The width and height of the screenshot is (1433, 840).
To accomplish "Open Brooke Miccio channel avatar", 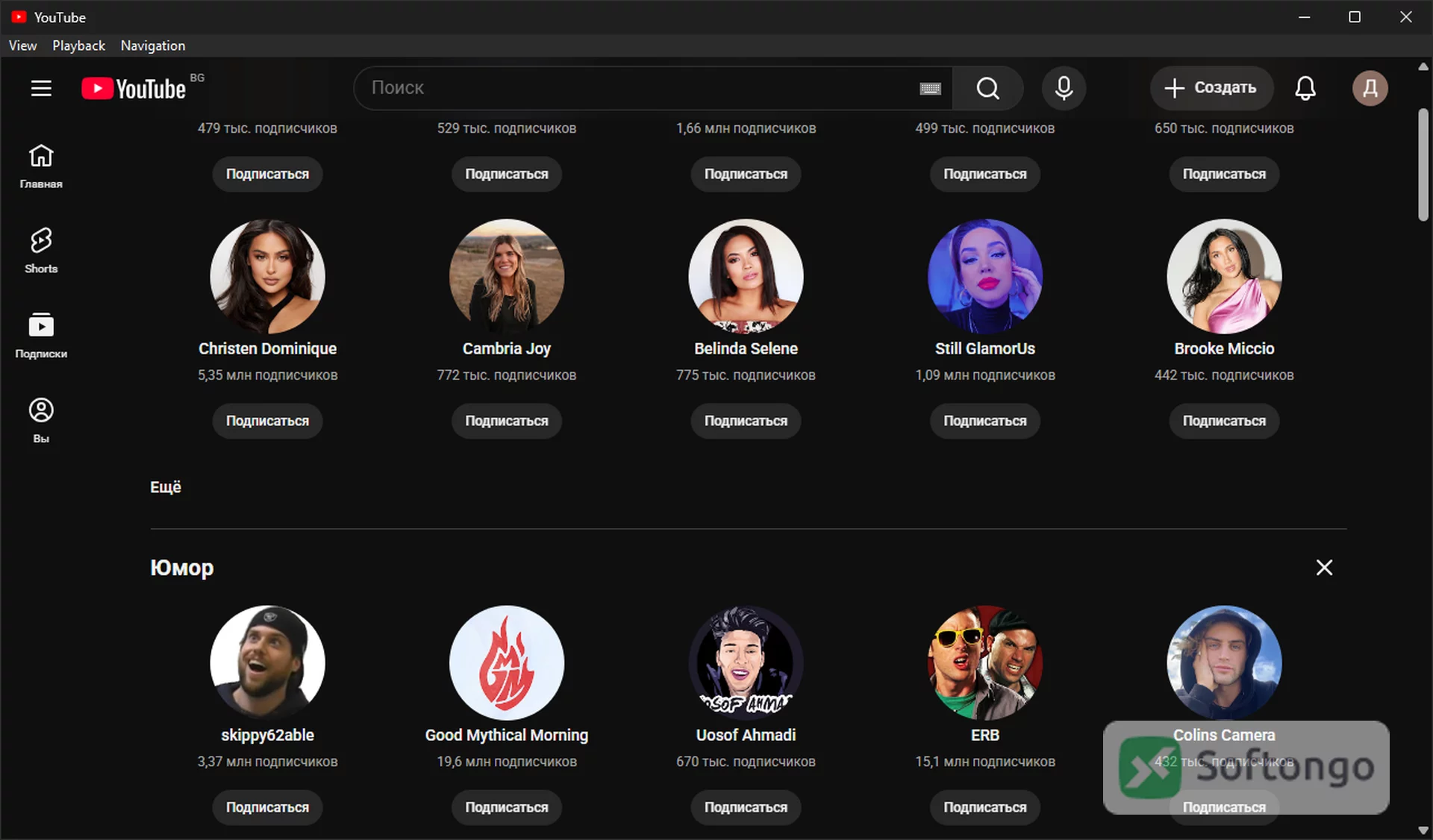I will [1224, 276].
